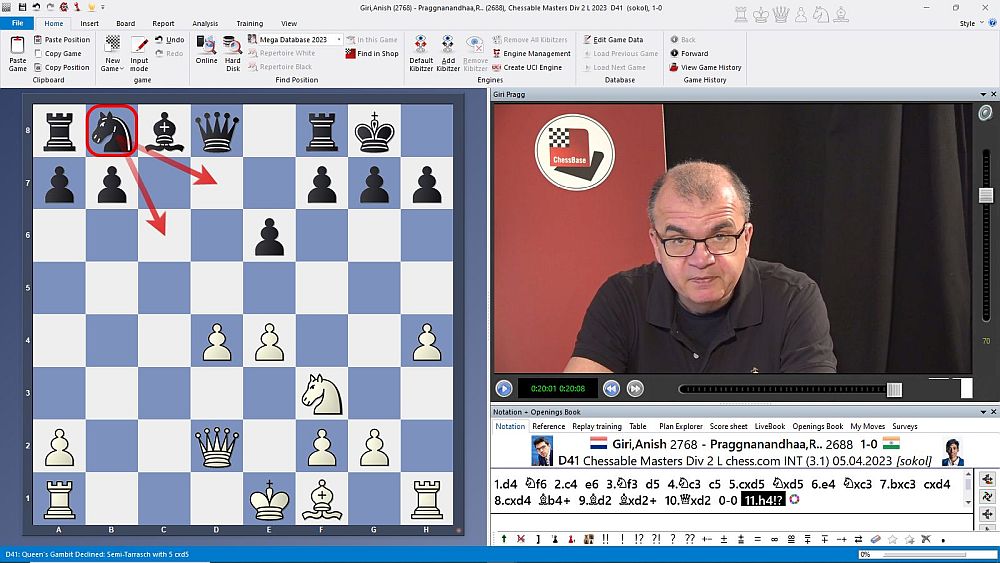1000x563 pixels.
Task: Rewind the video with the back button
Action: (611, 389)
